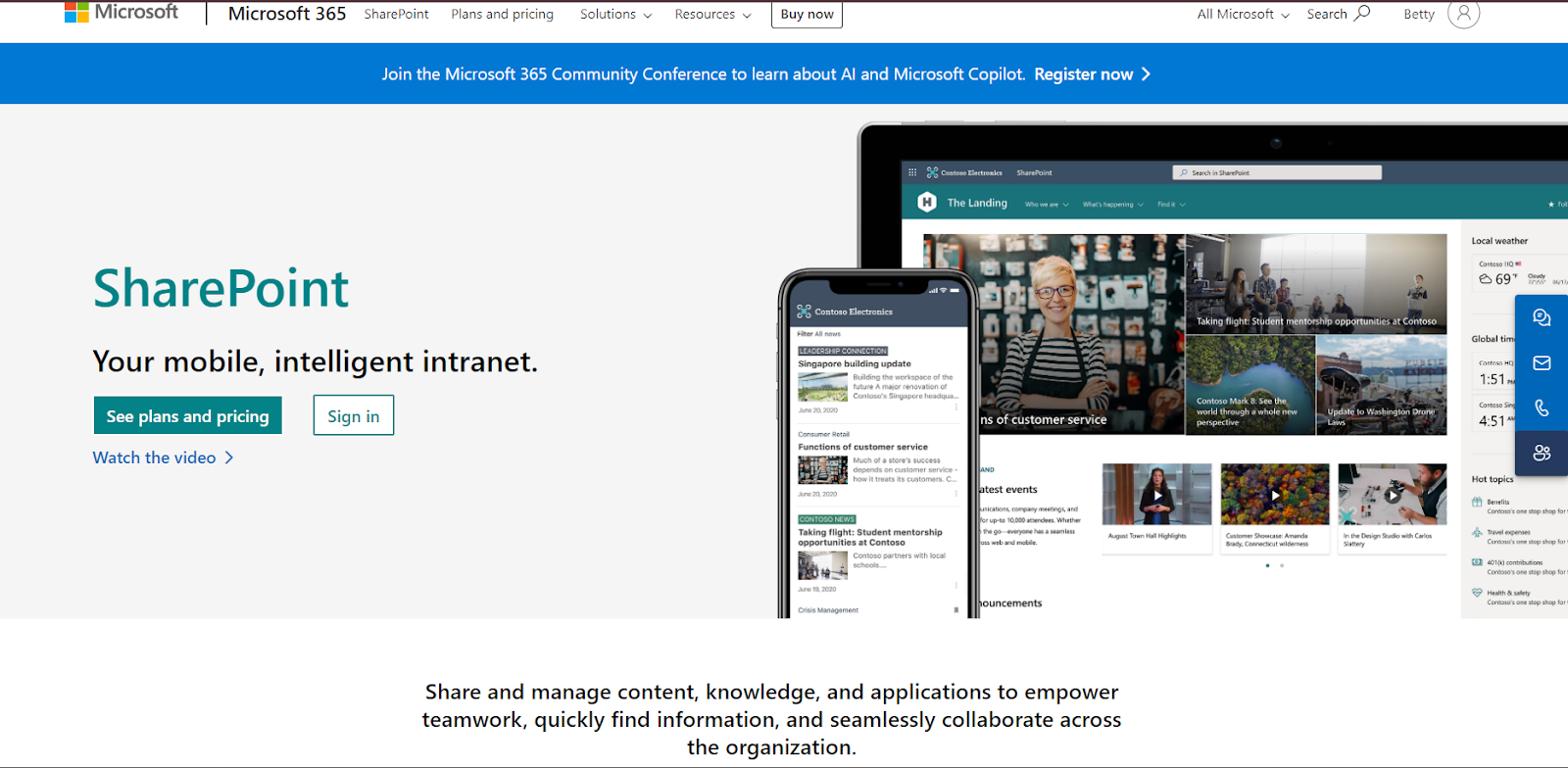Click the Microsoft logo
This screenshot has height=768, width=1568.
122,12
